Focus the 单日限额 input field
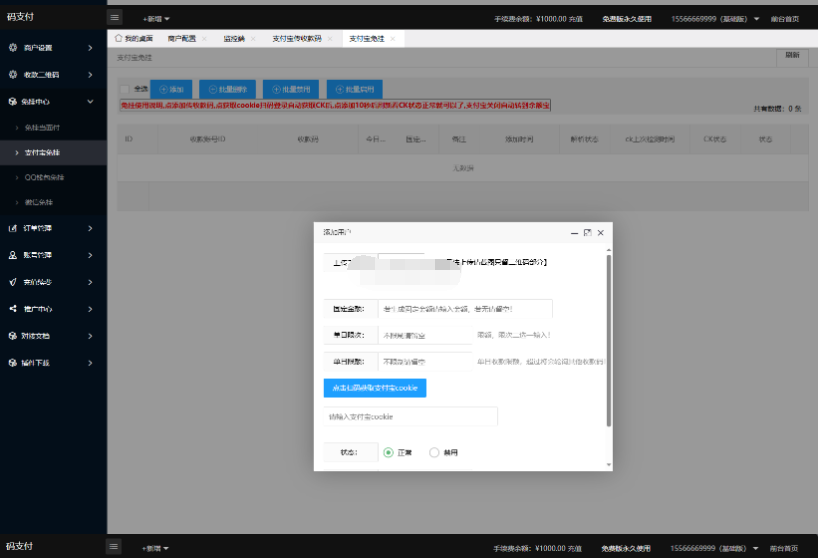This screenshot has height=558, width=819. [425, 362]
